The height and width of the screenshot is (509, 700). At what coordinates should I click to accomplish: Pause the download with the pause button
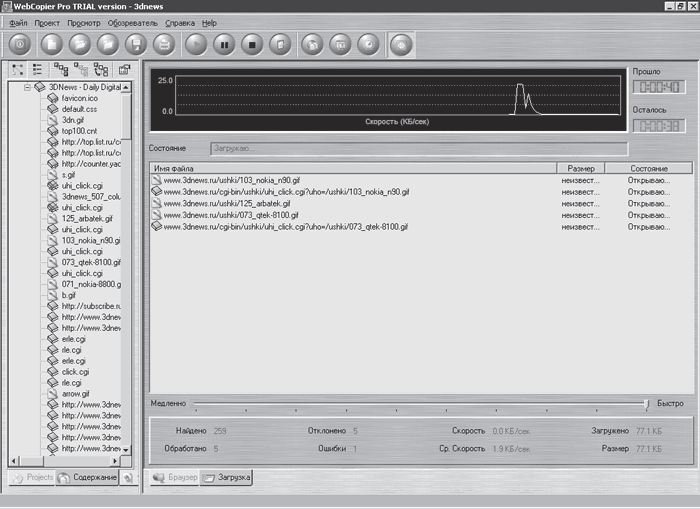point(224,44)
